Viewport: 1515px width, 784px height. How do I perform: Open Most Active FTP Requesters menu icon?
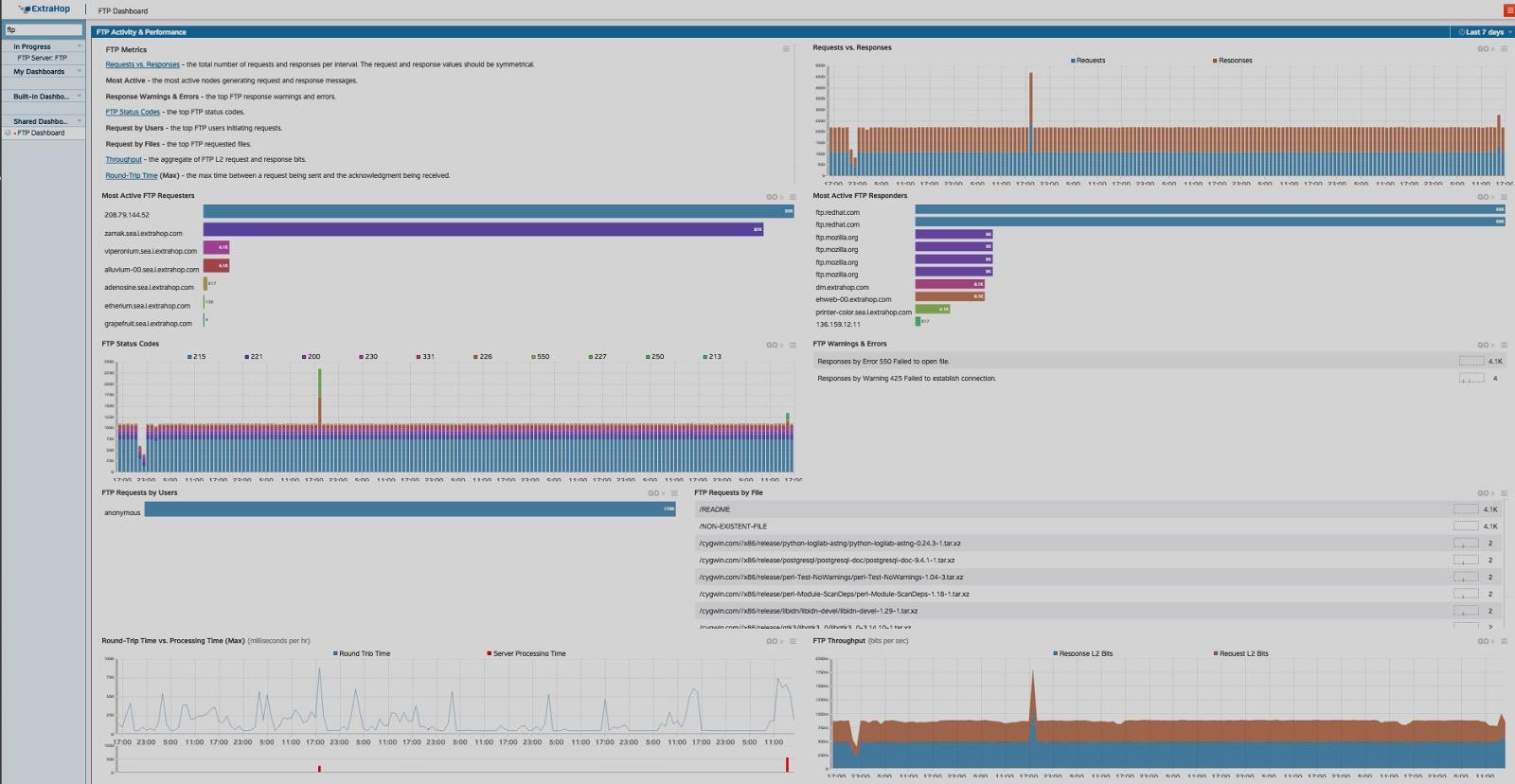pyautogui.click(x=793, y=197)
